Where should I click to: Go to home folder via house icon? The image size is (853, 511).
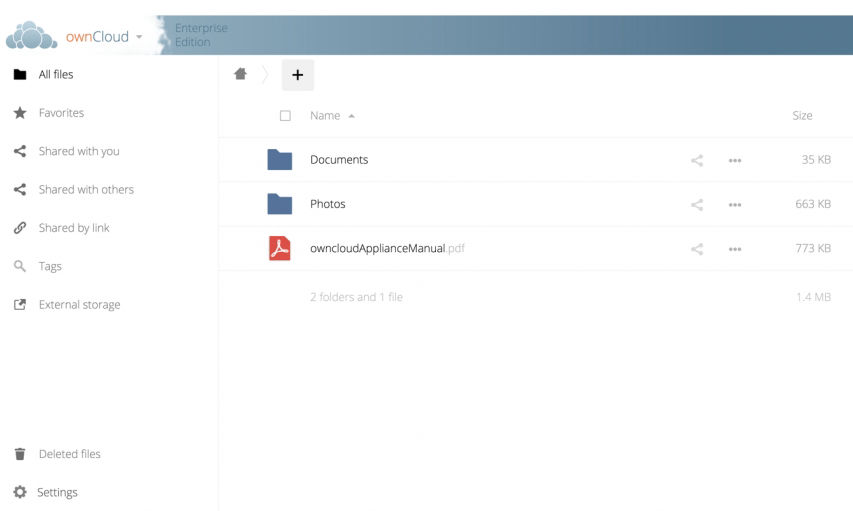pyautogui.click(x=240, y=74)
